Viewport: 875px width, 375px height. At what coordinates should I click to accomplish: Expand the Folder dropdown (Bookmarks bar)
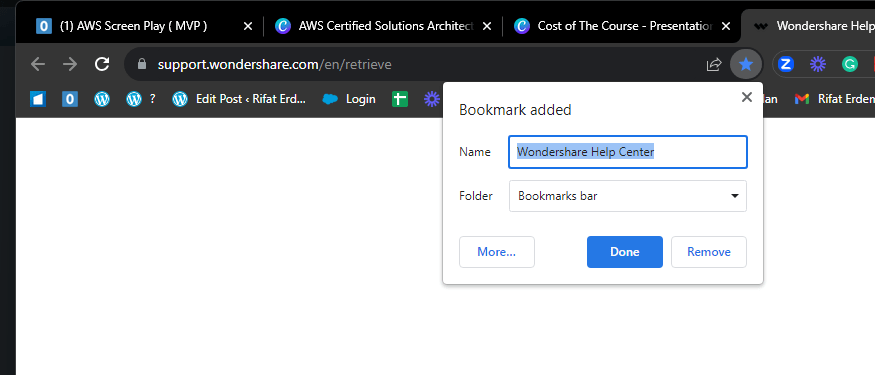[628, 196]
